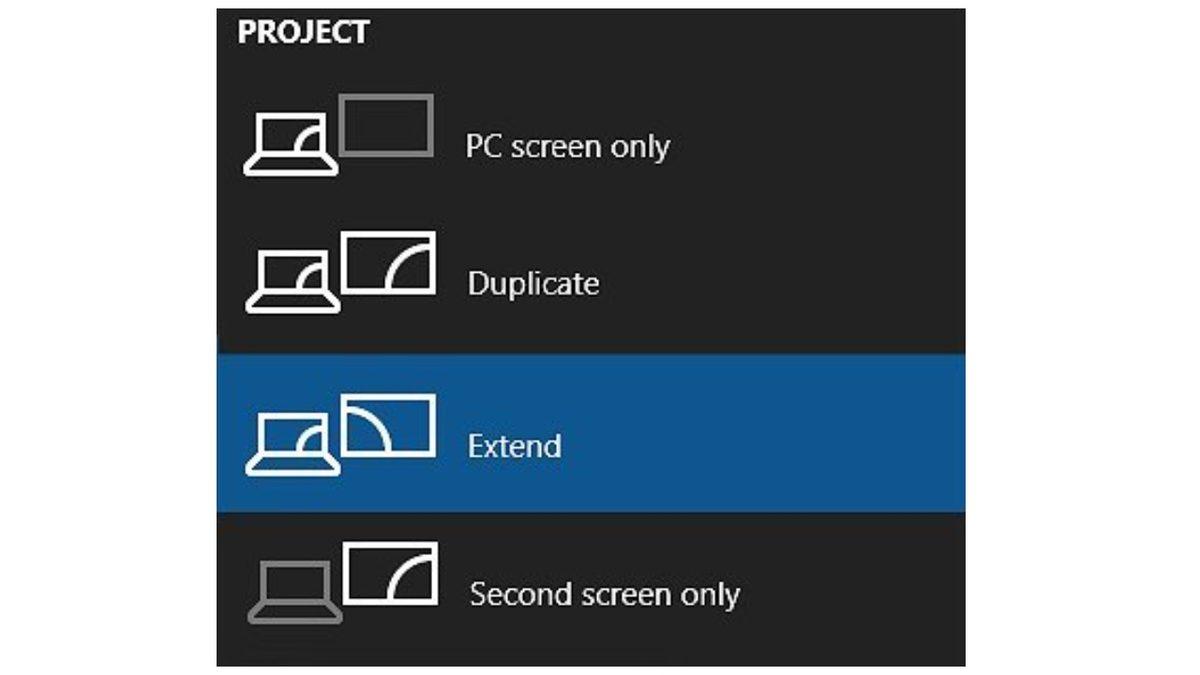The width and height of the screenshot is (1200, 675).
Task: Click the Duplicate text label
Action: tap(532, 283)
